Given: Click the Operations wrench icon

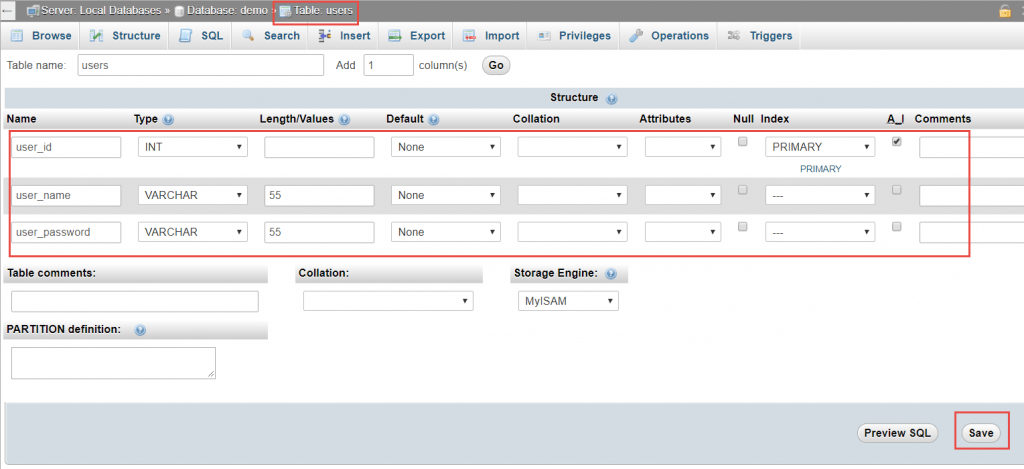Looking at the screenshot, I should coord(636,36).
